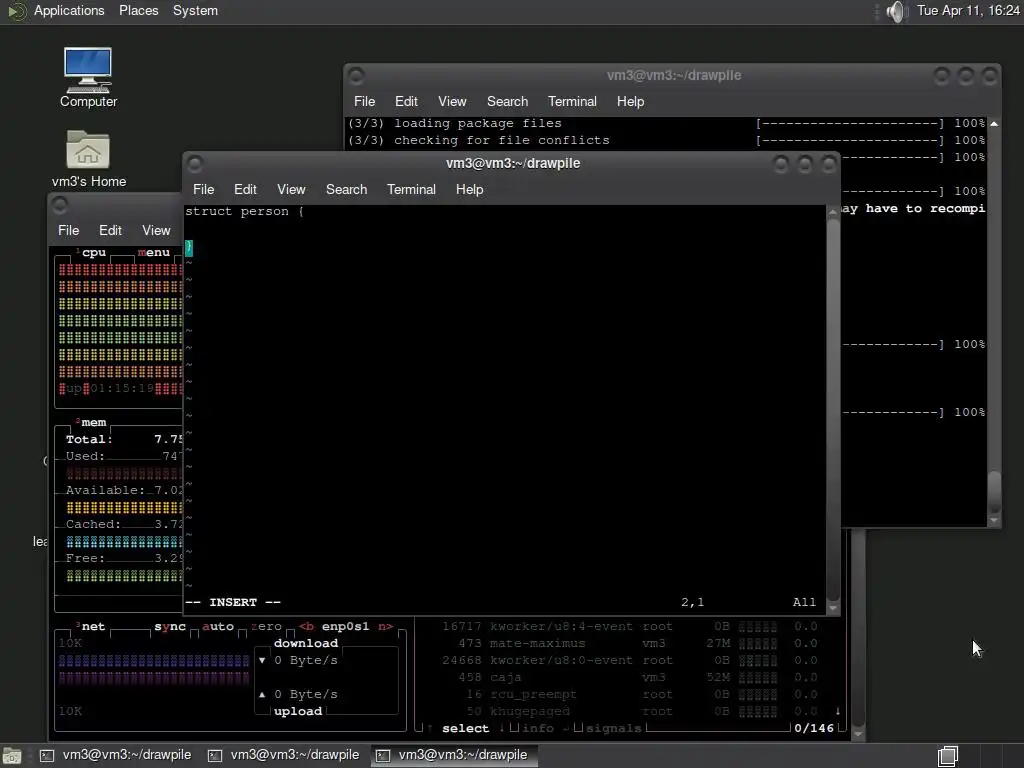This screenshot has height=768, width=1024.
Task: Open File menu in background pacman terminal
Action: click(364, 101)
